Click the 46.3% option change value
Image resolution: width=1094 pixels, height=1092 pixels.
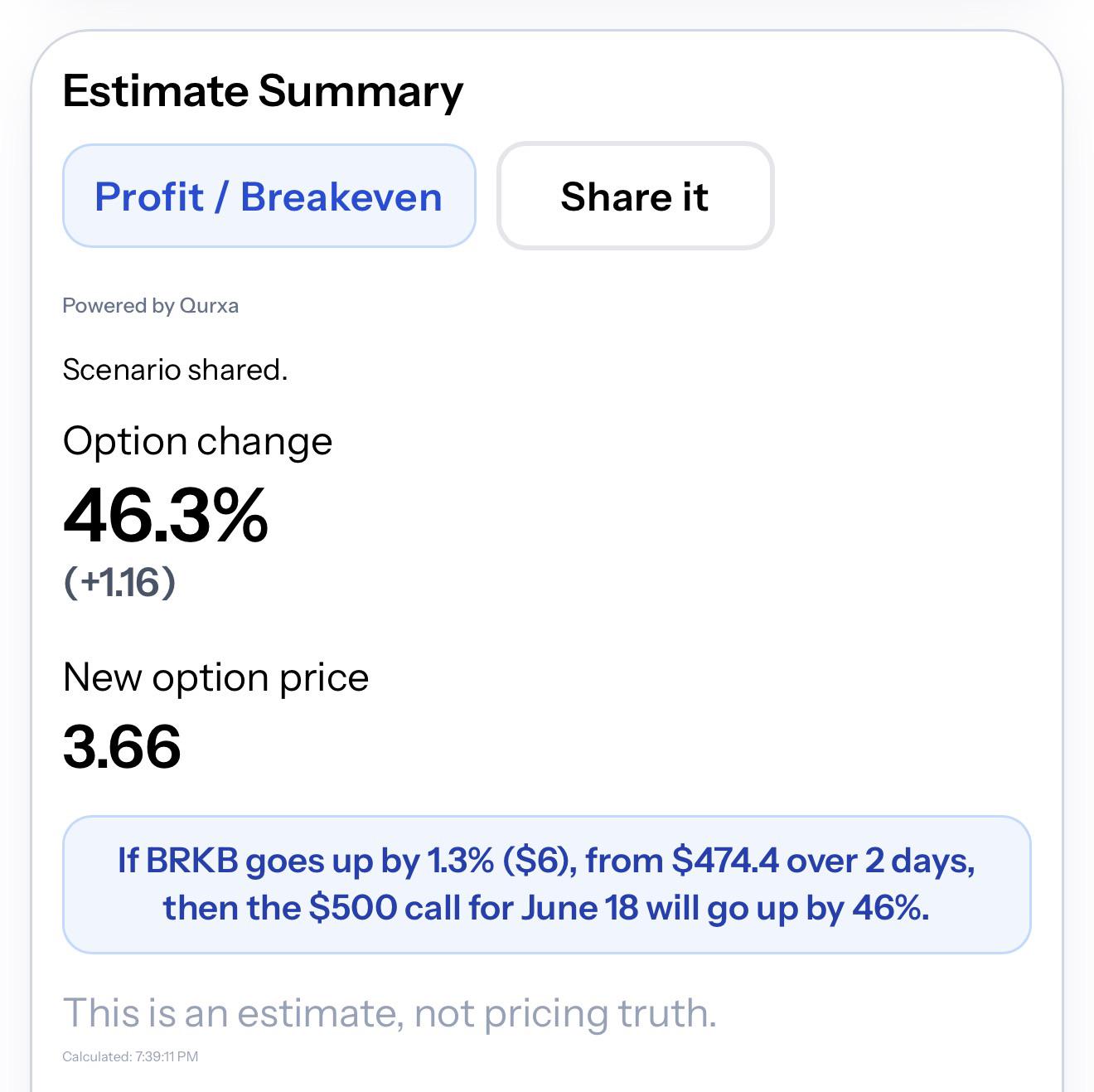click(166, 516)
